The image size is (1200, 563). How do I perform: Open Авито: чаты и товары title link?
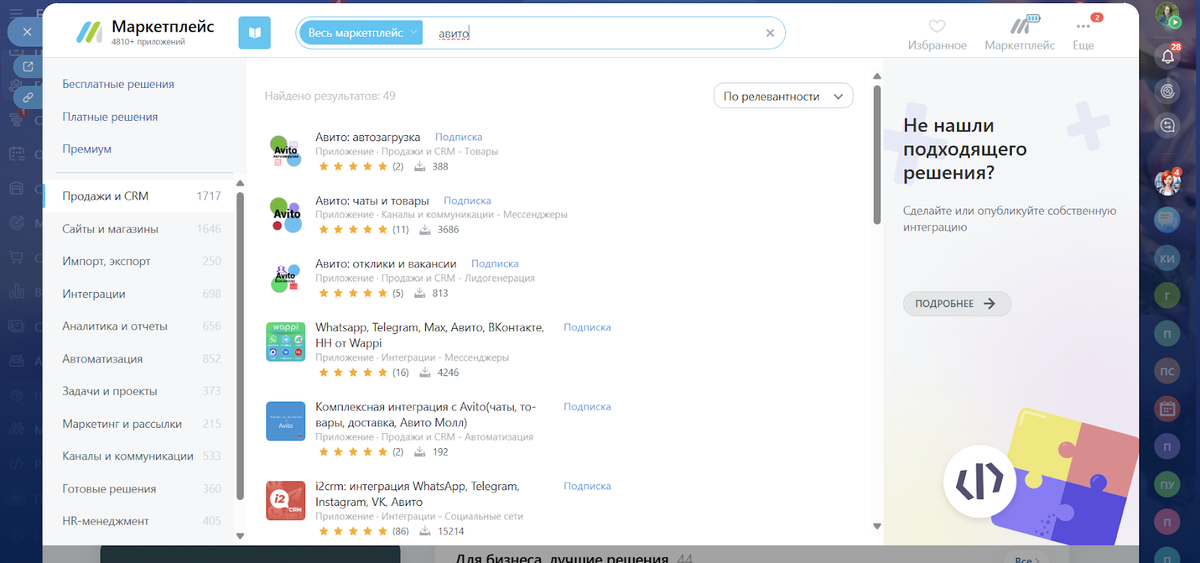point(372,201)
